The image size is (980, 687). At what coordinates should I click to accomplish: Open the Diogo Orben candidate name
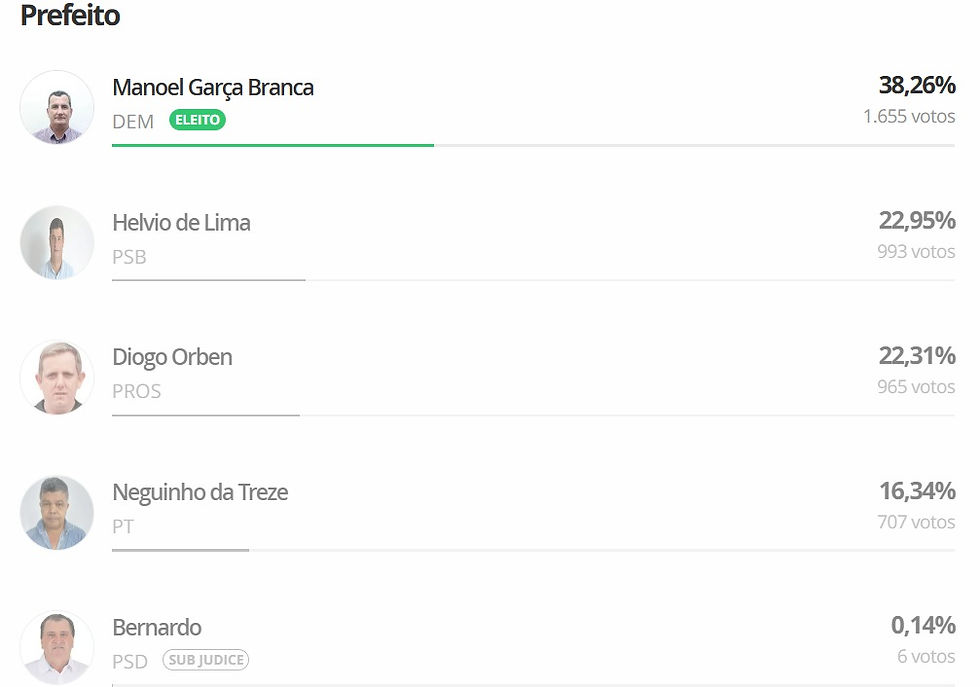pos(172,358)
